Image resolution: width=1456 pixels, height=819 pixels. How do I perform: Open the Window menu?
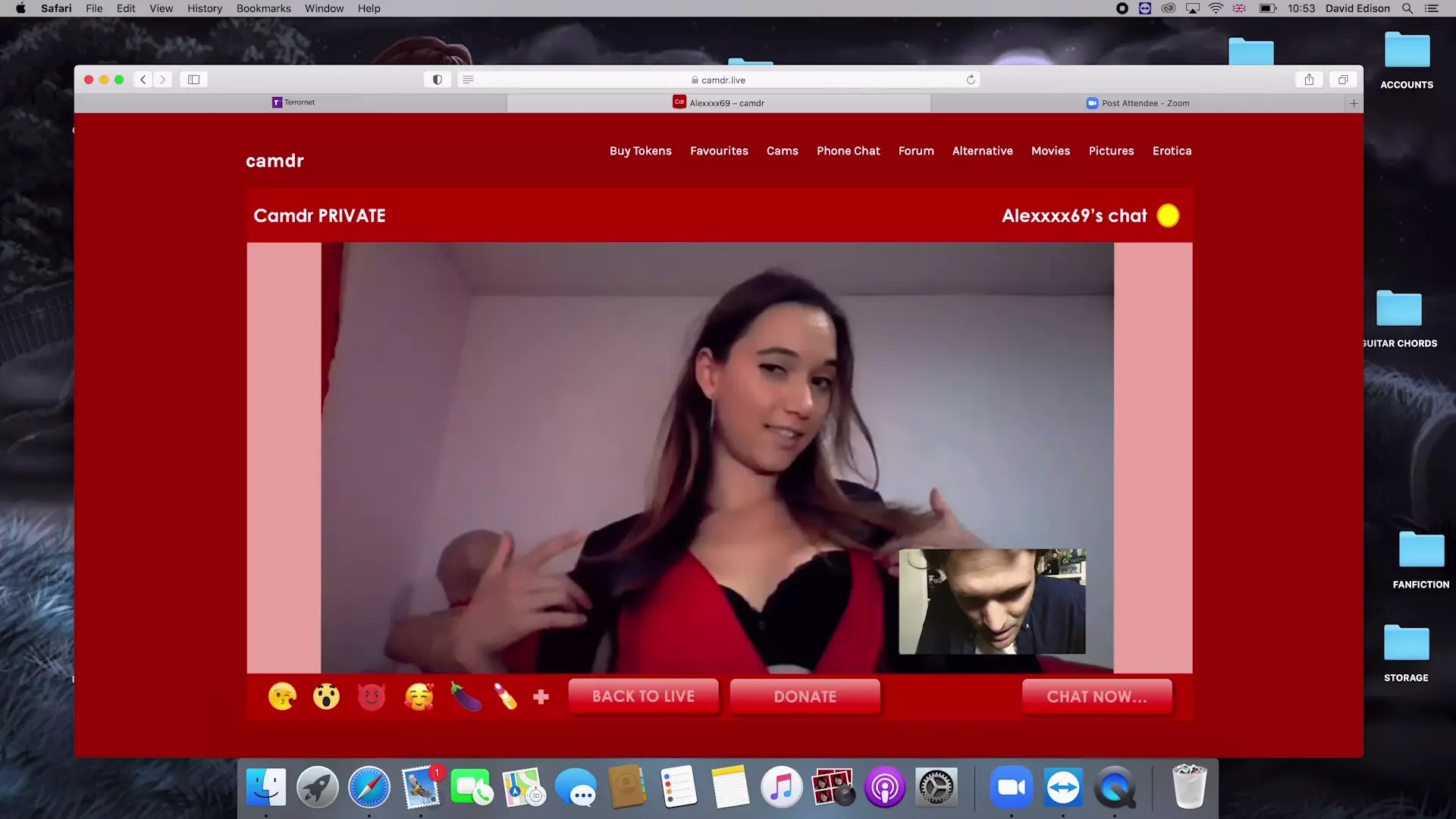(324, 8)
